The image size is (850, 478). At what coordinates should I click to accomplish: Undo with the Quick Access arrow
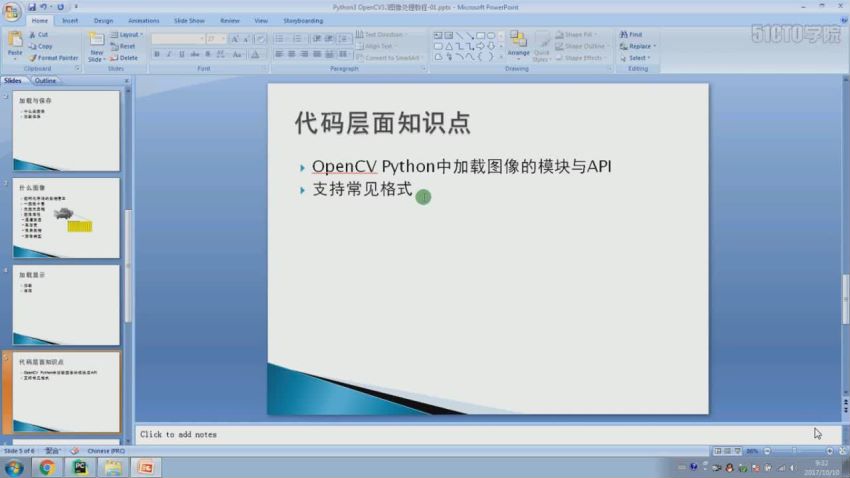pyautogui.click(x=43, y=7)
